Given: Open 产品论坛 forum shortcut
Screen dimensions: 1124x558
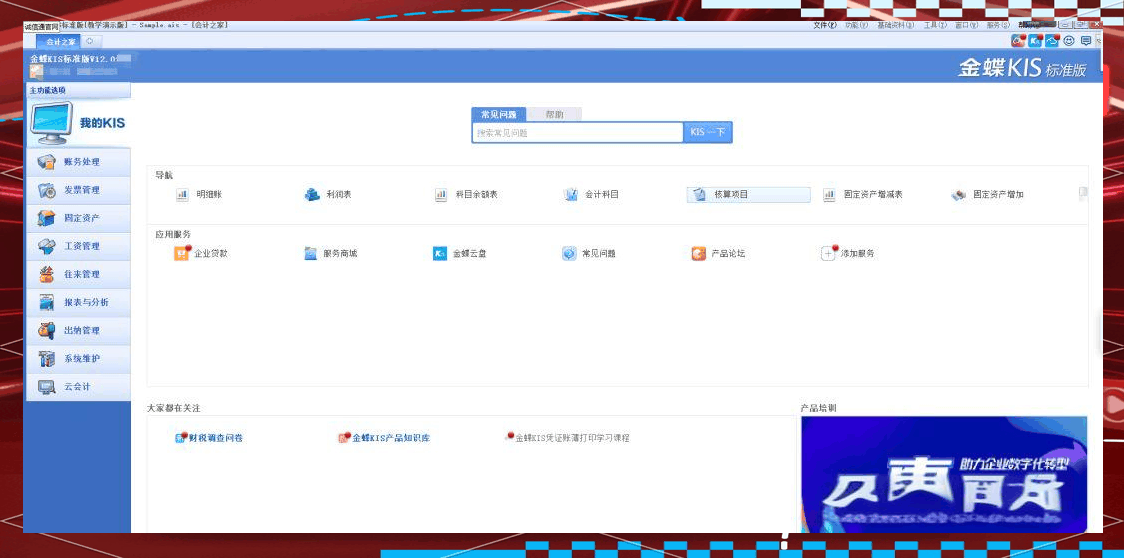Looking at the screenshot, I should coord(727,254).
